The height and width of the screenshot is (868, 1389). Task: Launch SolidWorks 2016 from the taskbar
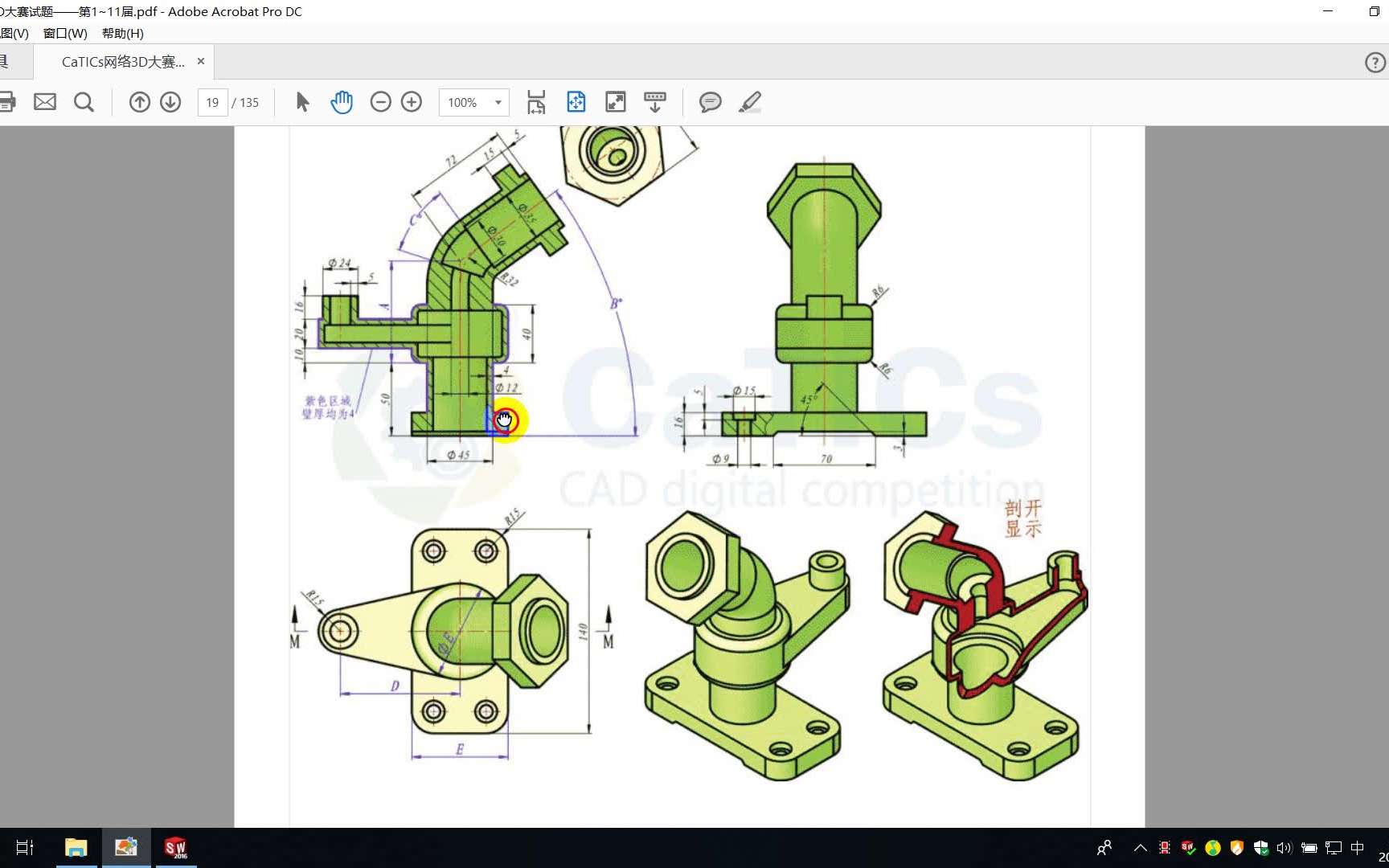[x=176, y=847]
